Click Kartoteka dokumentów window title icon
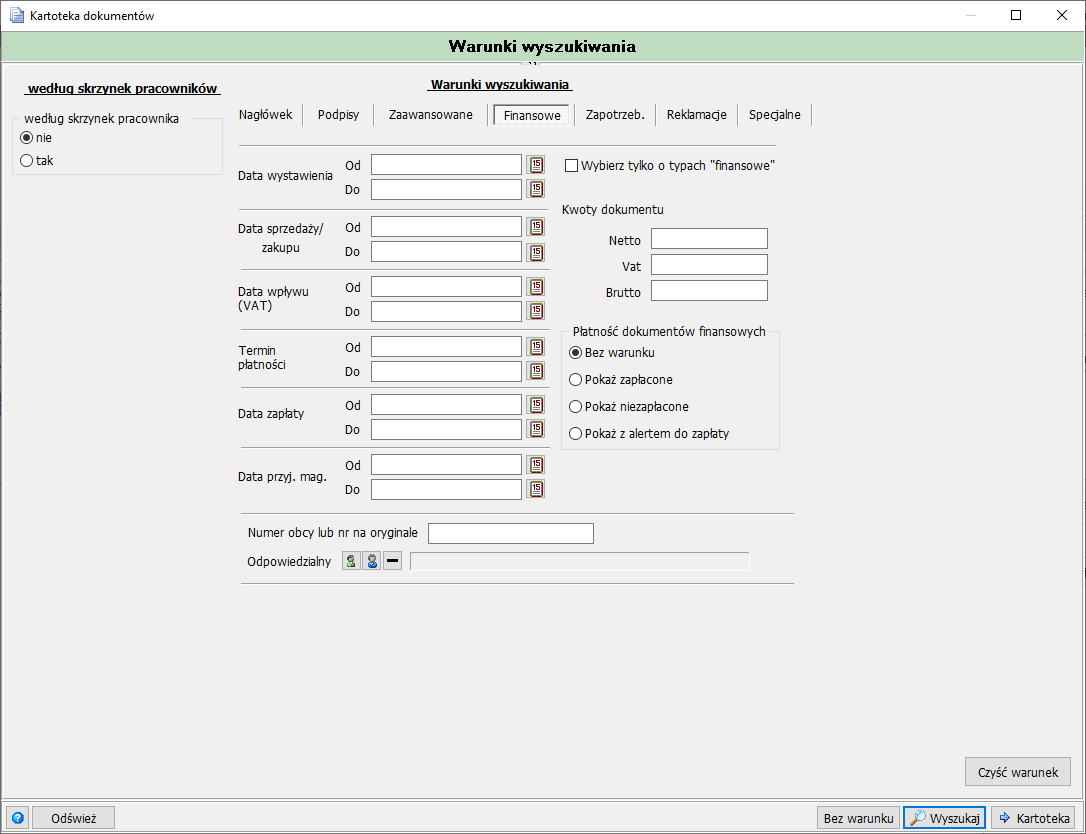 click(x=17, y=15)
